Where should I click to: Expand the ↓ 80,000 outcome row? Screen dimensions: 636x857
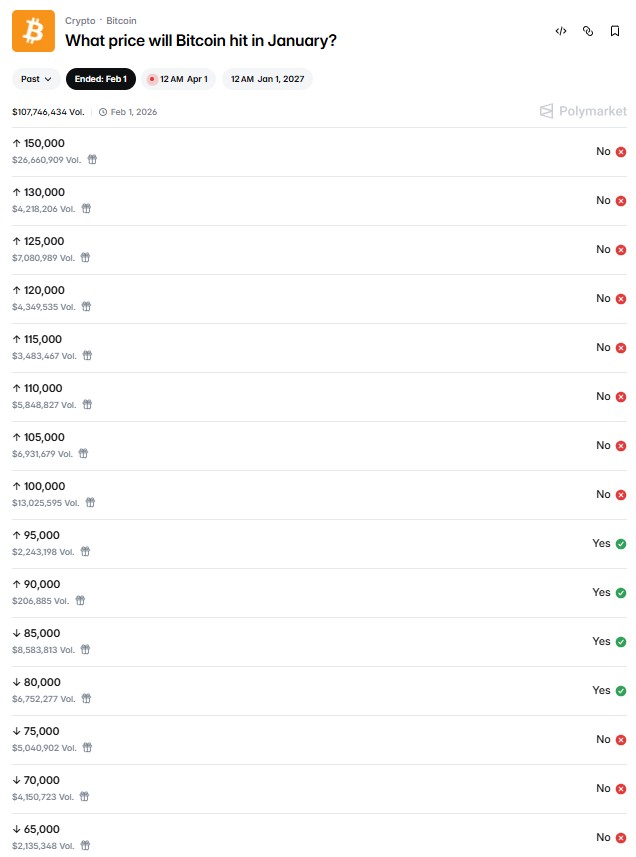[x=300, y=690]
